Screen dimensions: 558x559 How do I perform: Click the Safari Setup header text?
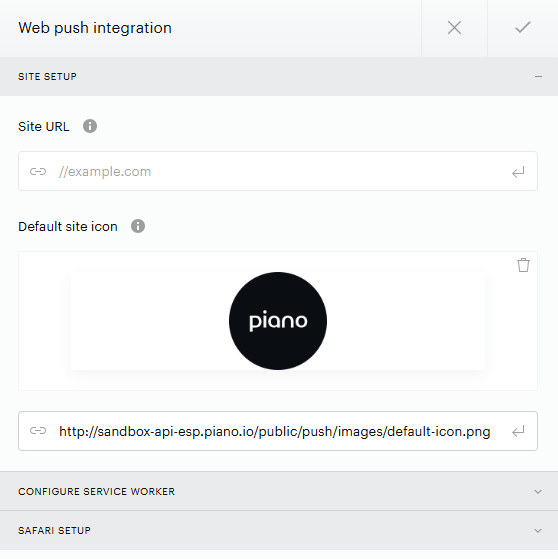click(55, 530)
